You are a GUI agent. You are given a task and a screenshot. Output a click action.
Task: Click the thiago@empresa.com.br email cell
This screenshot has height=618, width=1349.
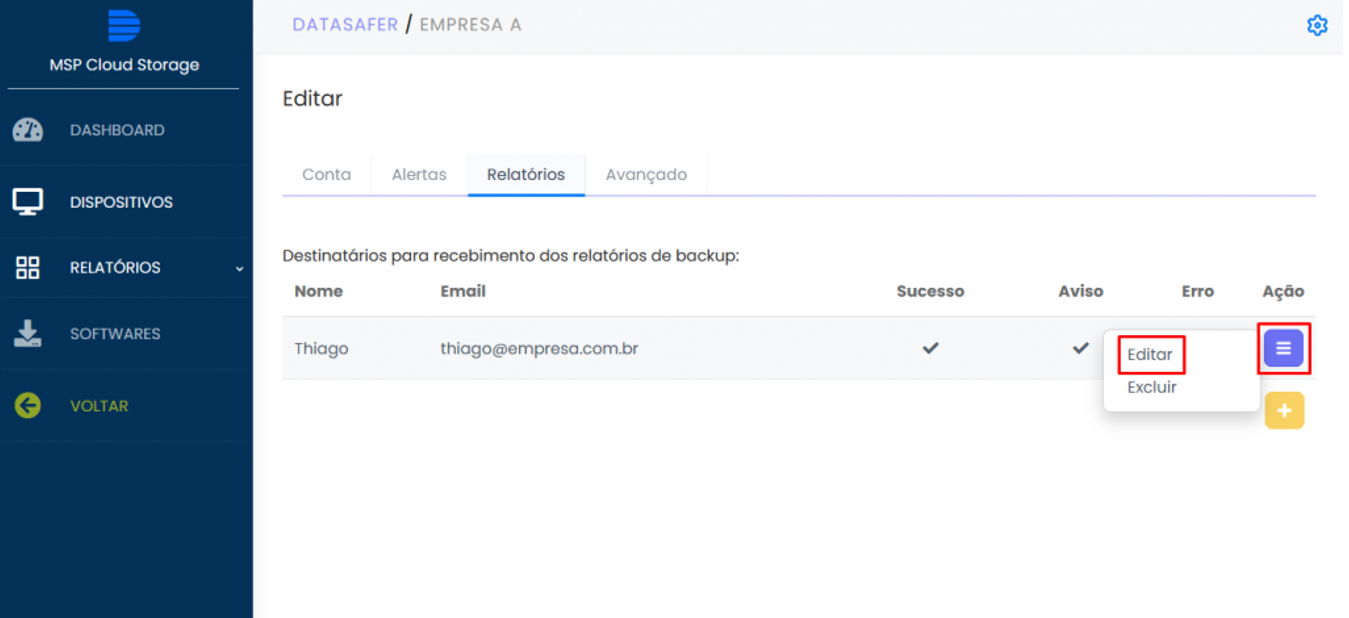(x=539, y=349)
